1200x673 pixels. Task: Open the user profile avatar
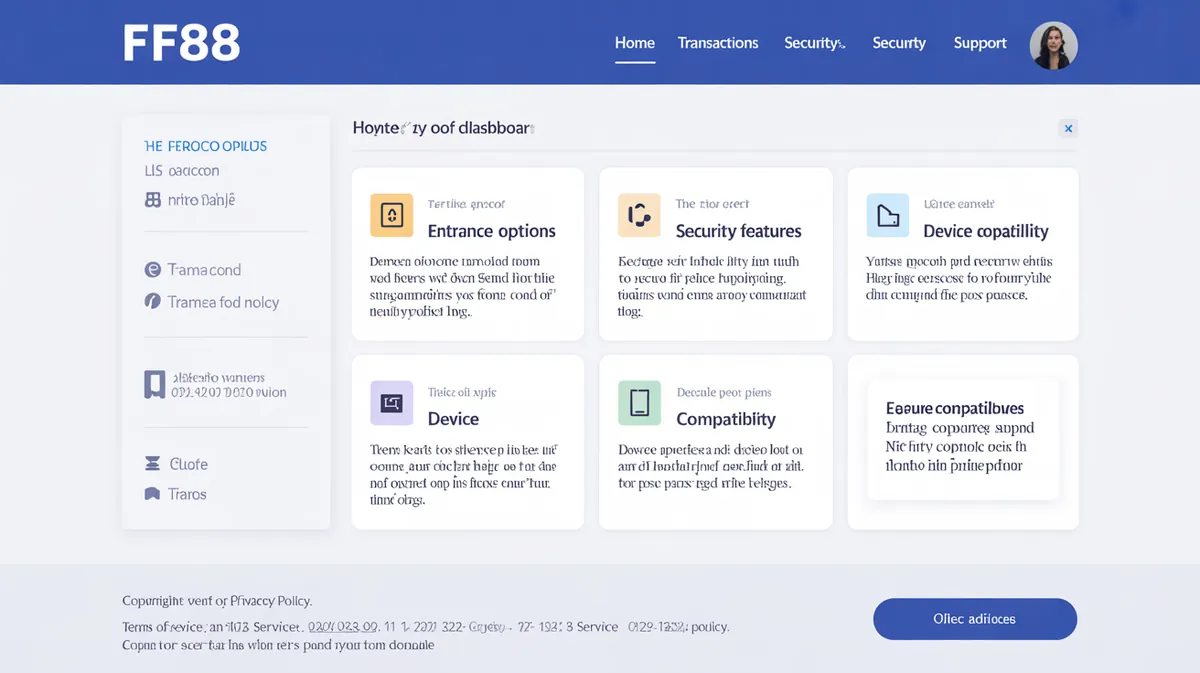click(1053, 46)
